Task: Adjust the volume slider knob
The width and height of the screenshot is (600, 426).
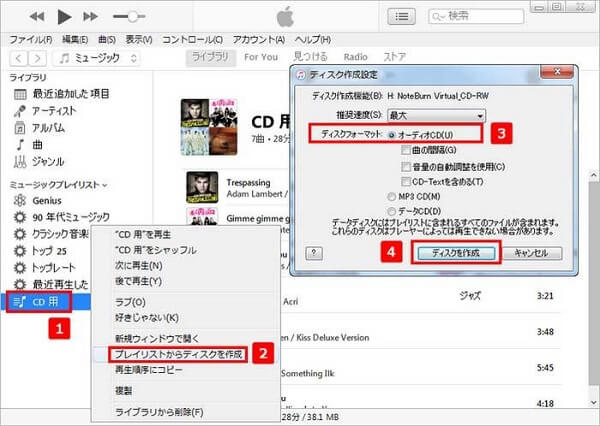Action: (132, 16)
